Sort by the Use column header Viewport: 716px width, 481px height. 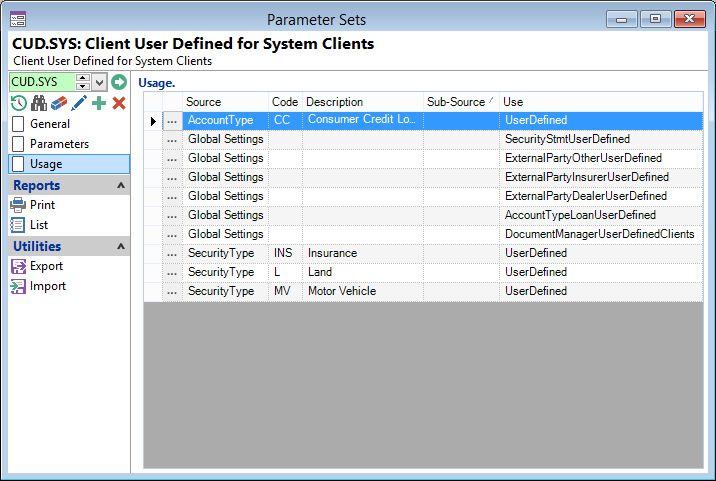click(x=601, y=102)
